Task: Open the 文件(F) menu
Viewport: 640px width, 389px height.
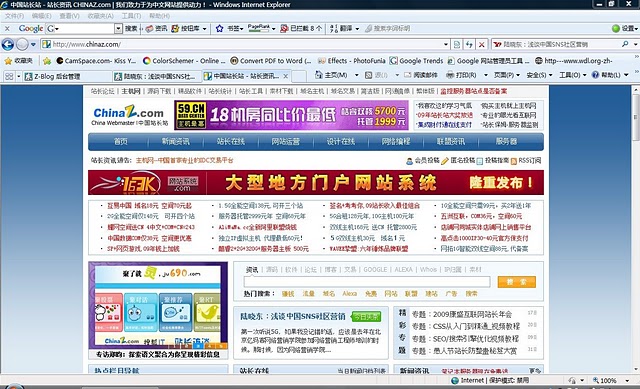Action: (14, 16)
